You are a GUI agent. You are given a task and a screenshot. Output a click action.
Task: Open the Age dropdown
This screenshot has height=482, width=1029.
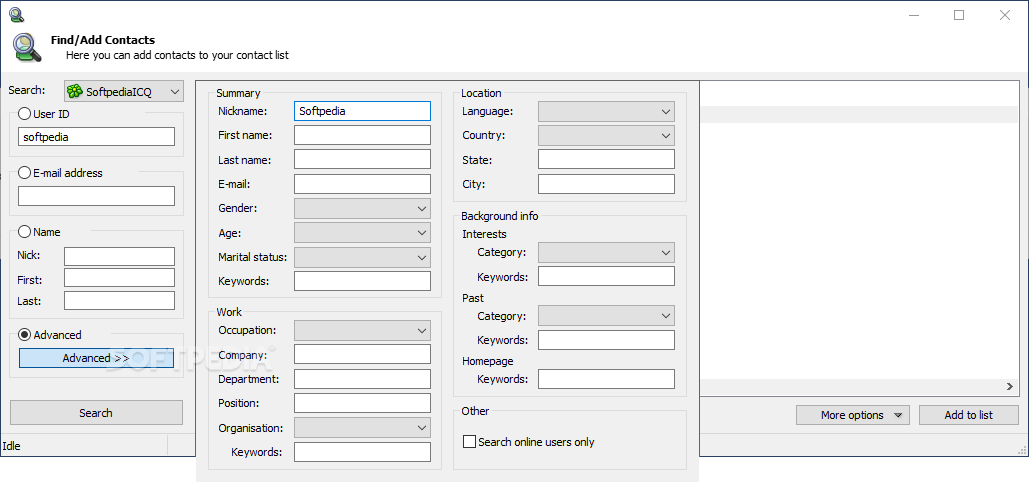pos(362,232)
